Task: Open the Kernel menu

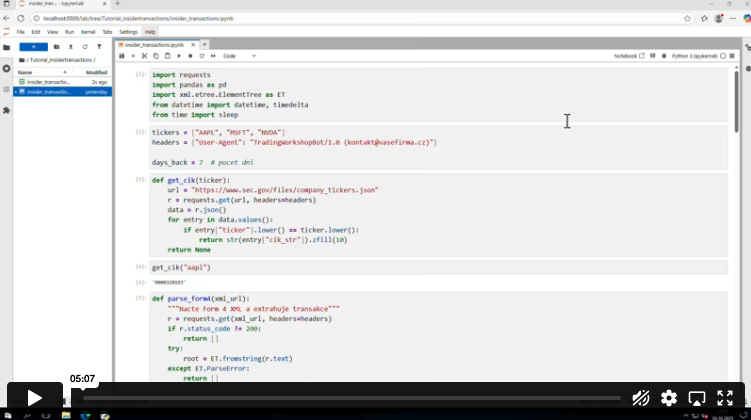Action: point(87,32)
